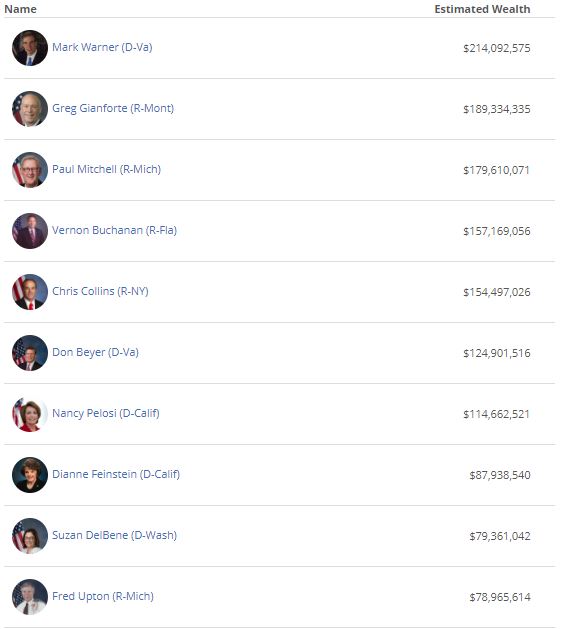The image size is (562, 629).
Task: Open Suzan DelBene (D-Wash) link
Action: [114, 535]
